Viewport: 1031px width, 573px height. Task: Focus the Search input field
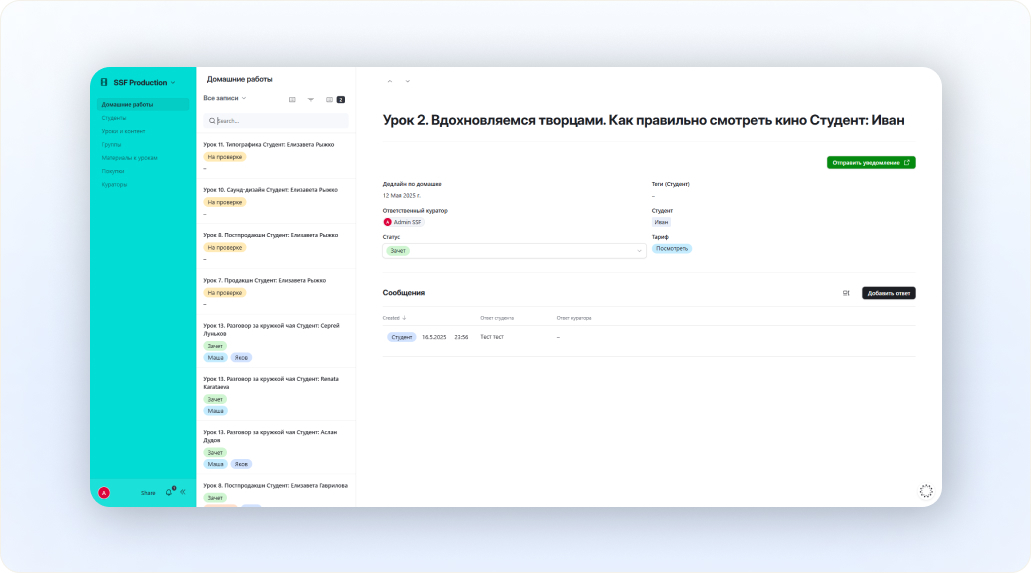(x=276, y=121)
